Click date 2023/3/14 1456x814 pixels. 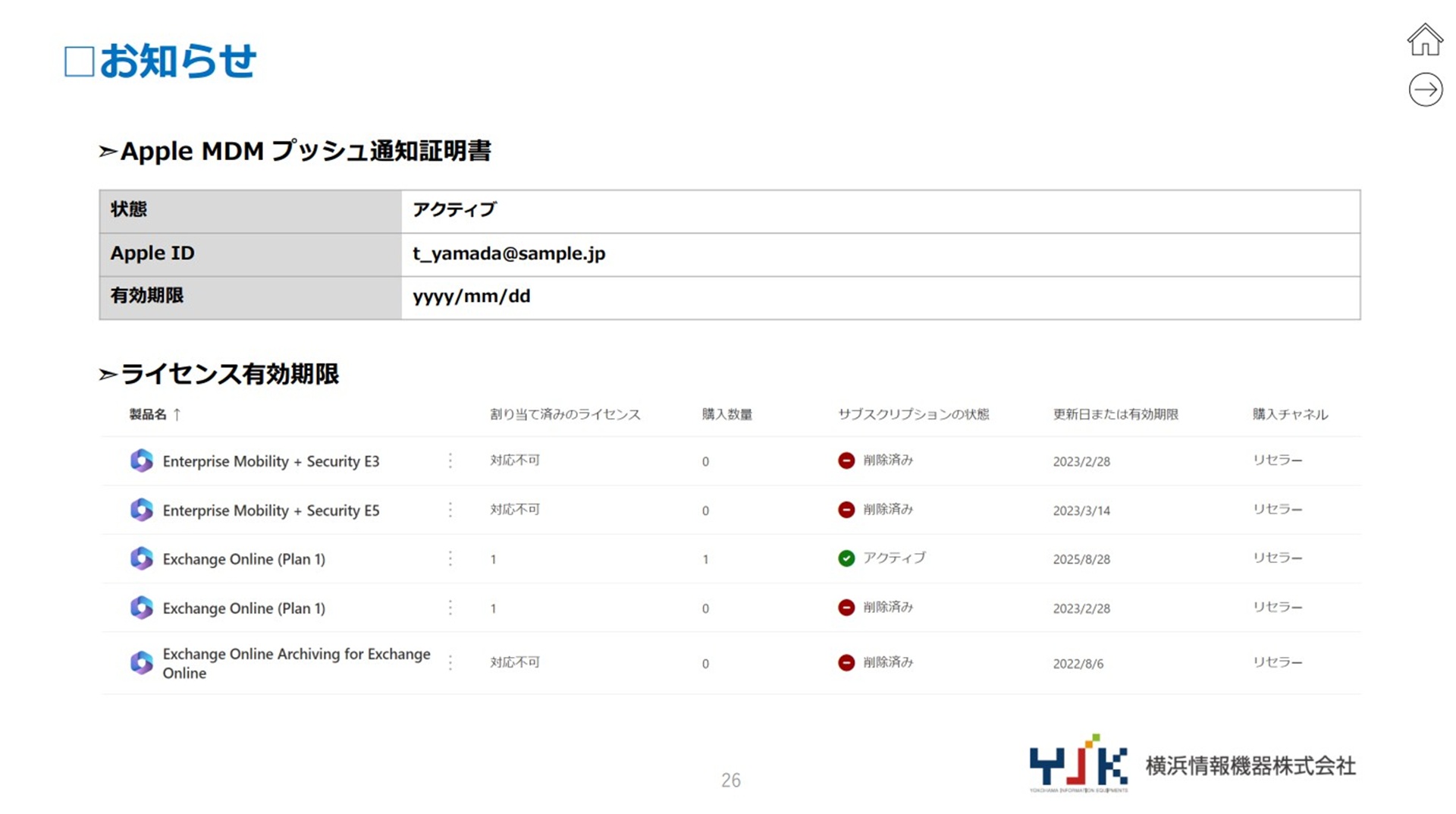[x=1081, y=511]
